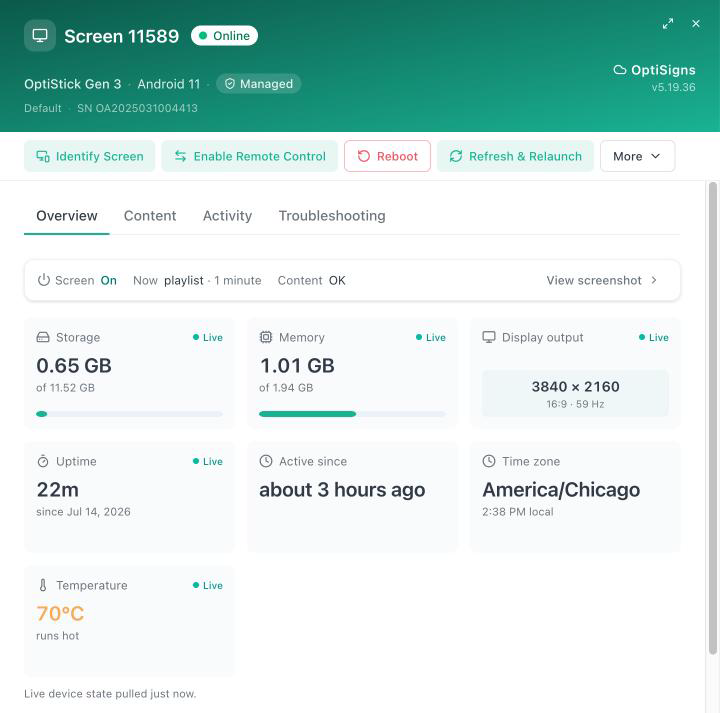Click the shield icon in Managed badge
720x713 pixels.
230,84
